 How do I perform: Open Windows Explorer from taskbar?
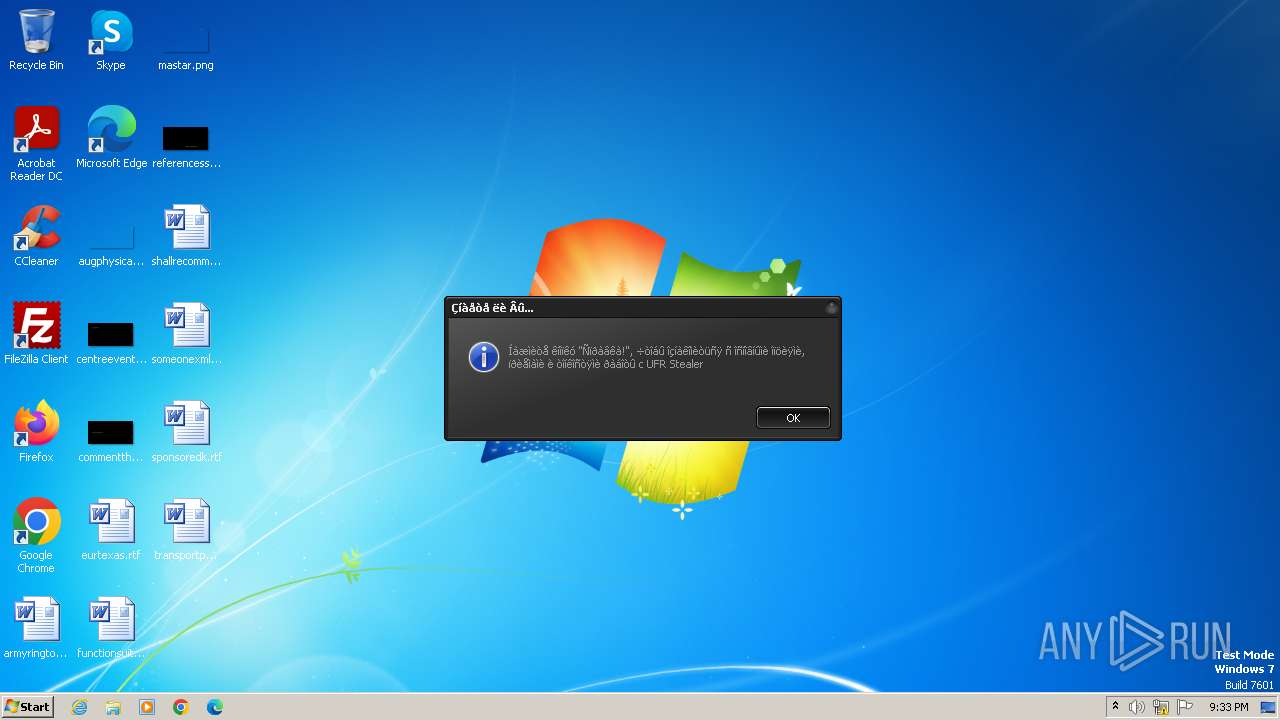point(113,707)
